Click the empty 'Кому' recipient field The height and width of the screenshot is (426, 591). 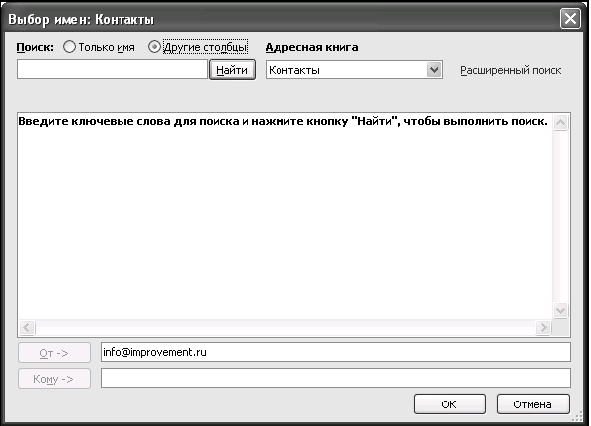(335, 378)
